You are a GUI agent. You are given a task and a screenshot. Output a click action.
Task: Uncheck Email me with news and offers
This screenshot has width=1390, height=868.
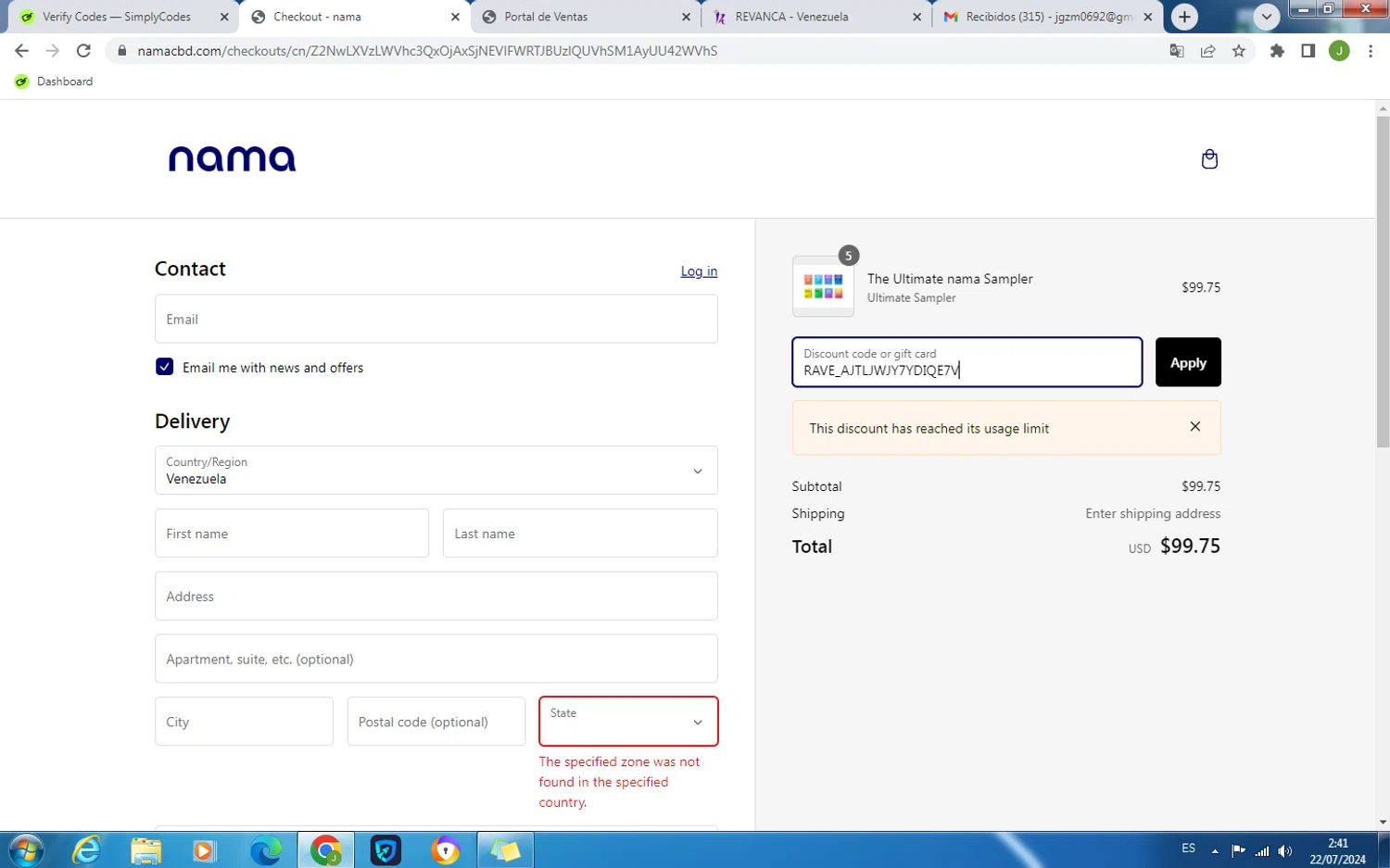[x=164, y=367]
